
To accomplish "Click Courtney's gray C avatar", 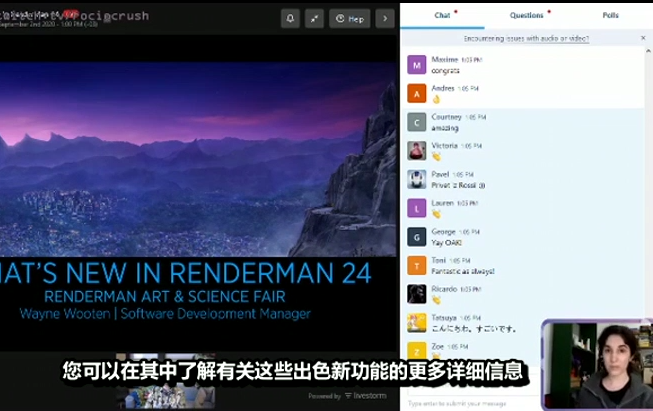I will [x=416, y=122].
